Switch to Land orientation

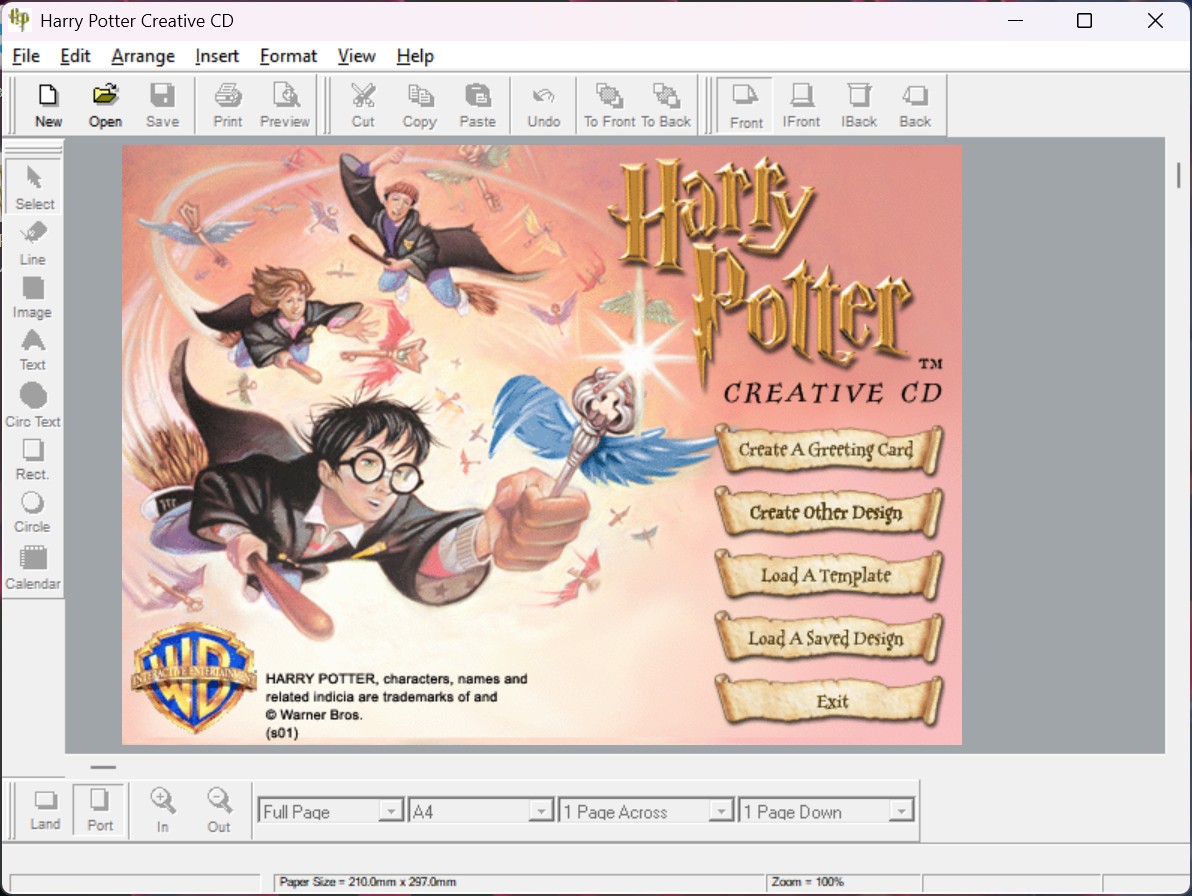coord(45,809)
